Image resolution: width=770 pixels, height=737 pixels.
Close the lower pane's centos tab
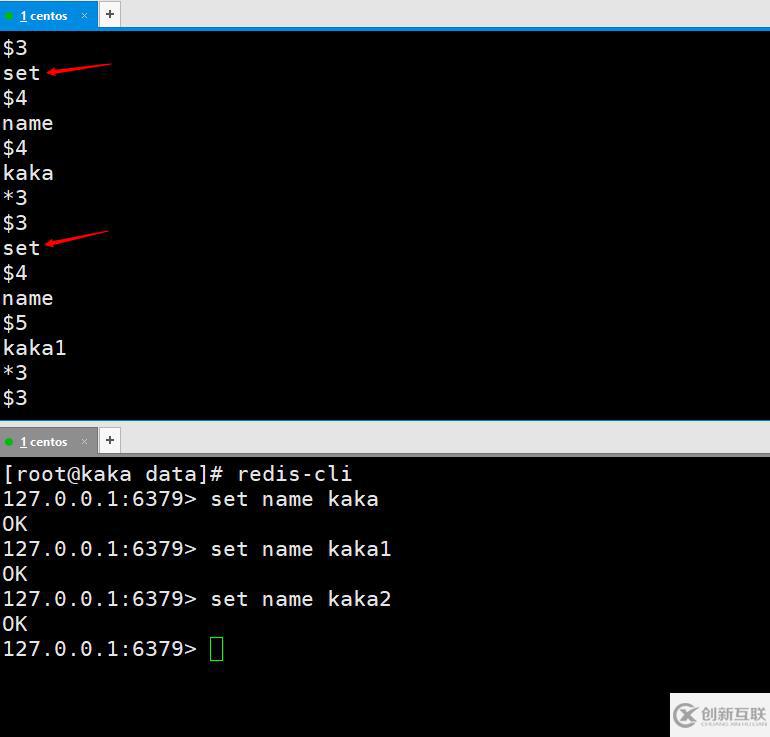84,441
